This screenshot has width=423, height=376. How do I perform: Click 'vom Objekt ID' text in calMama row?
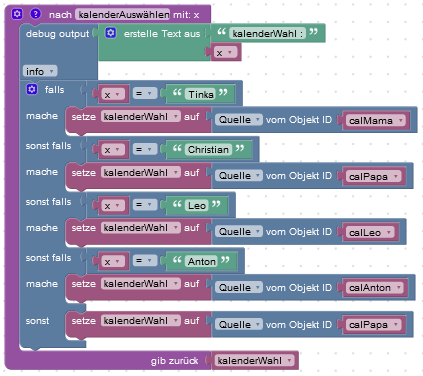pos(299,120)
